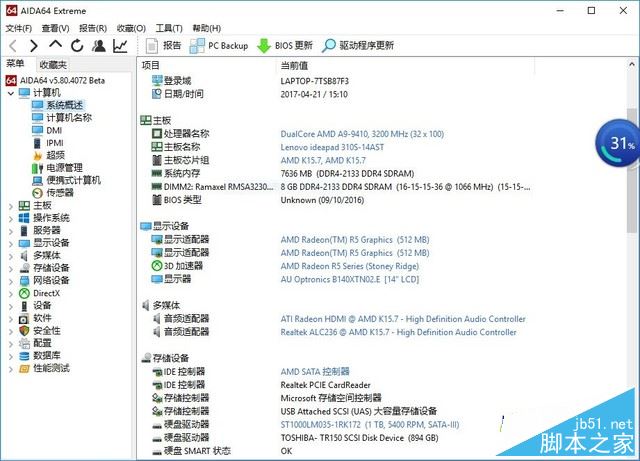Switch to the 收藏夹 tab
Screen dimensions: 640x461
coord(53,64)
